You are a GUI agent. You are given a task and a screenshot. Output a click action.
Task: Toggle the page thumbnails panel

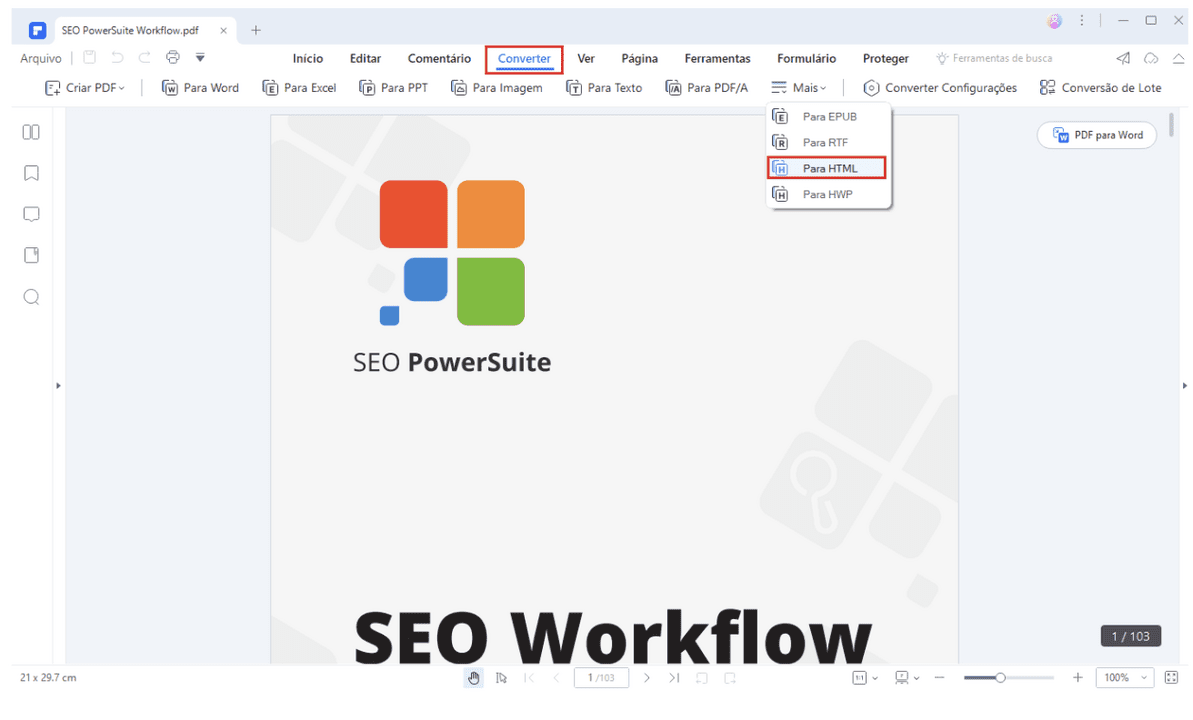[x=31, y=132]
